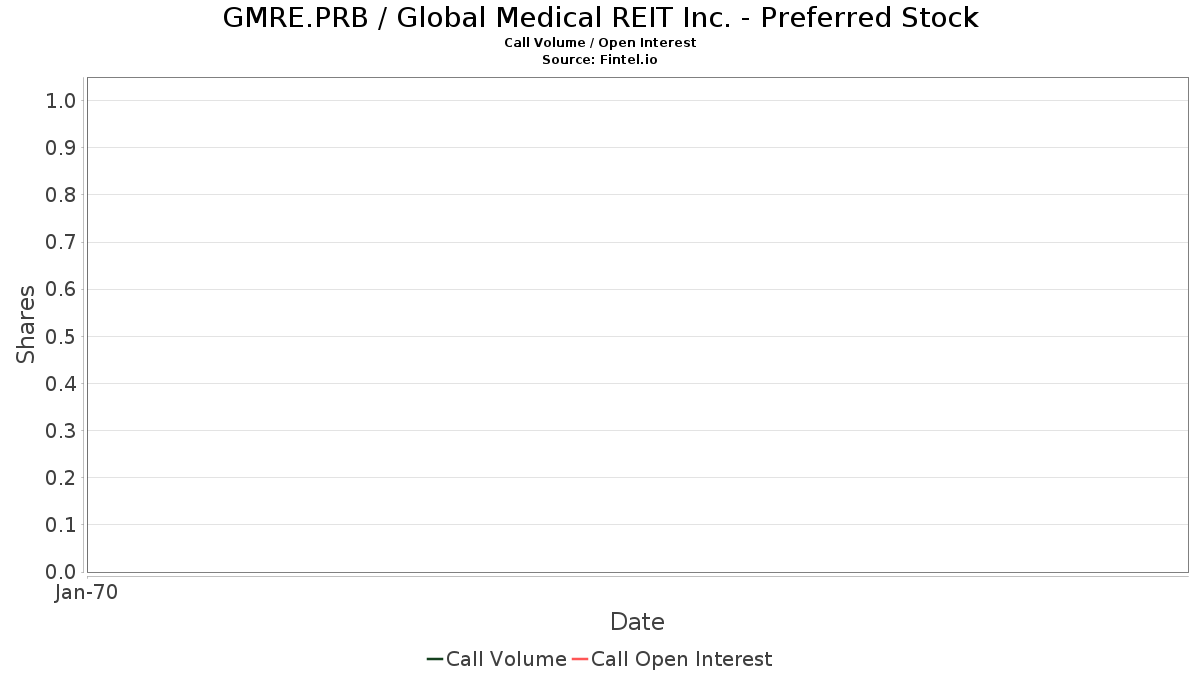Open the Source: Fintel.io text

[600, 60]
